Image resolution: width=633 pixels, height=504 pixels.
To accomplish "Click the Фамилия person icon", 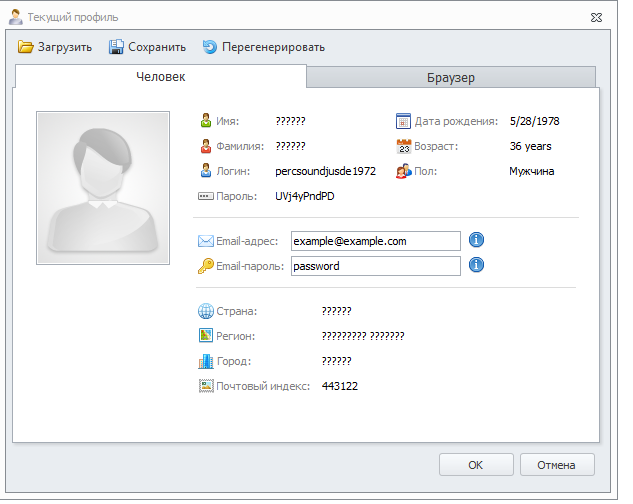I will pyautogui.click(x=206, y=146).
